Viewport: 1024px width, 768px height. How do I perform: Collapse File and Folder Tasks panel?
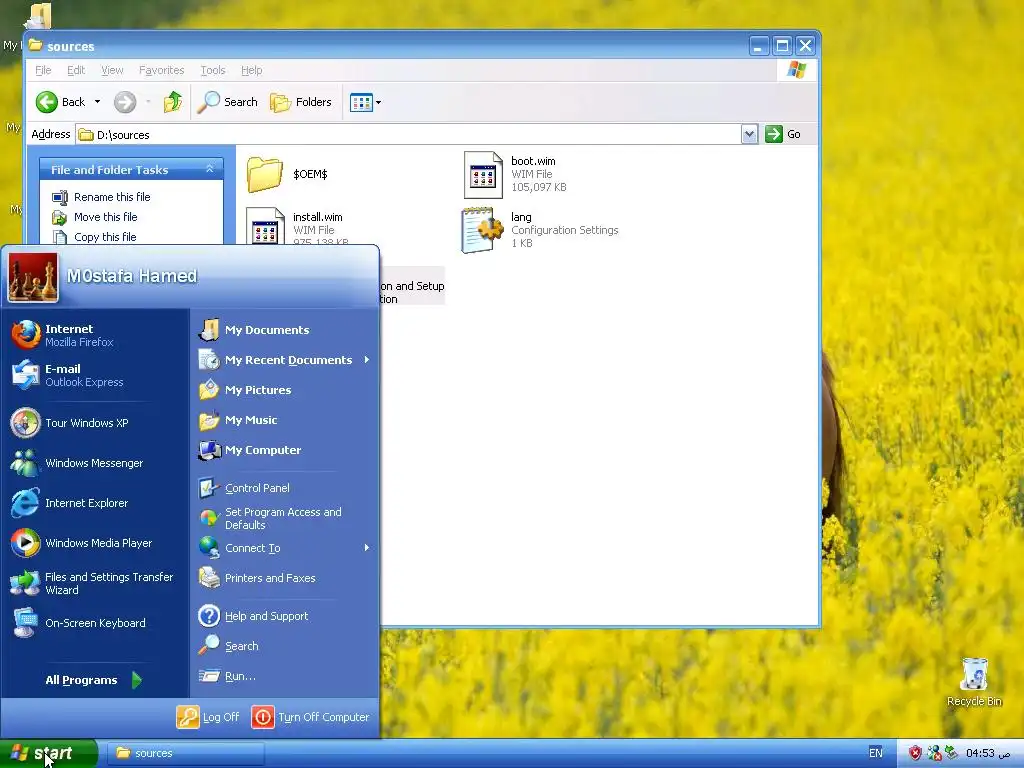[x=210, y=169]
